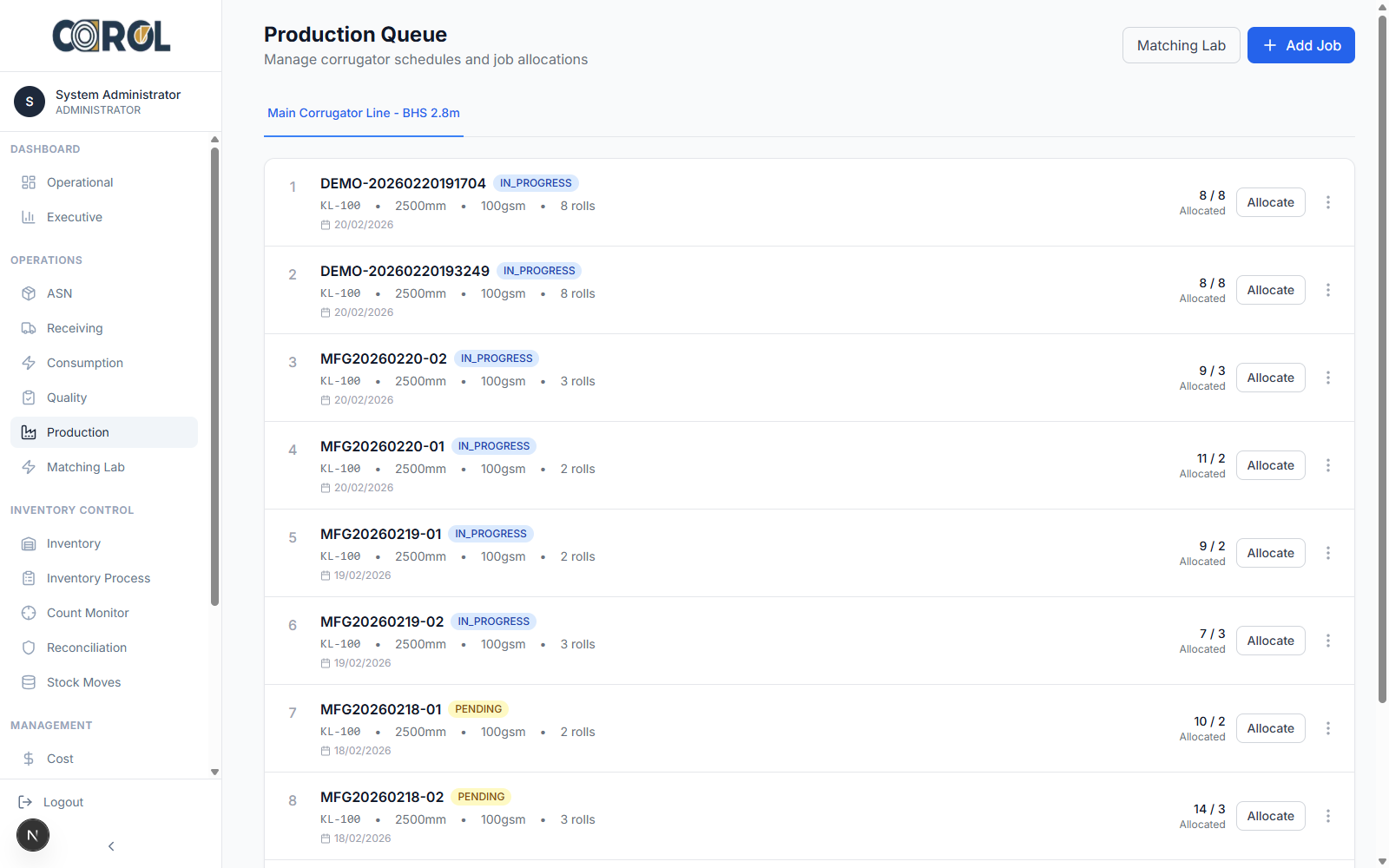1389x868 pixels.
Task: Click the Inventory Process clipboard icon
Action: [29, 578]
